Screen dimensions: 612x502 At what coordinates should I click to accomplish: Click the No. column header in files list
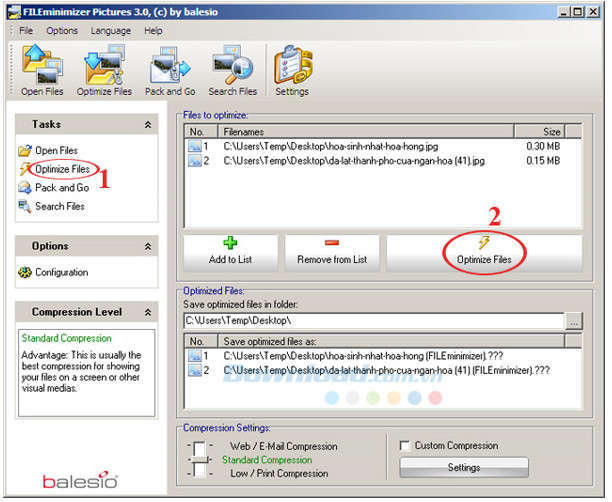(201, 132)
